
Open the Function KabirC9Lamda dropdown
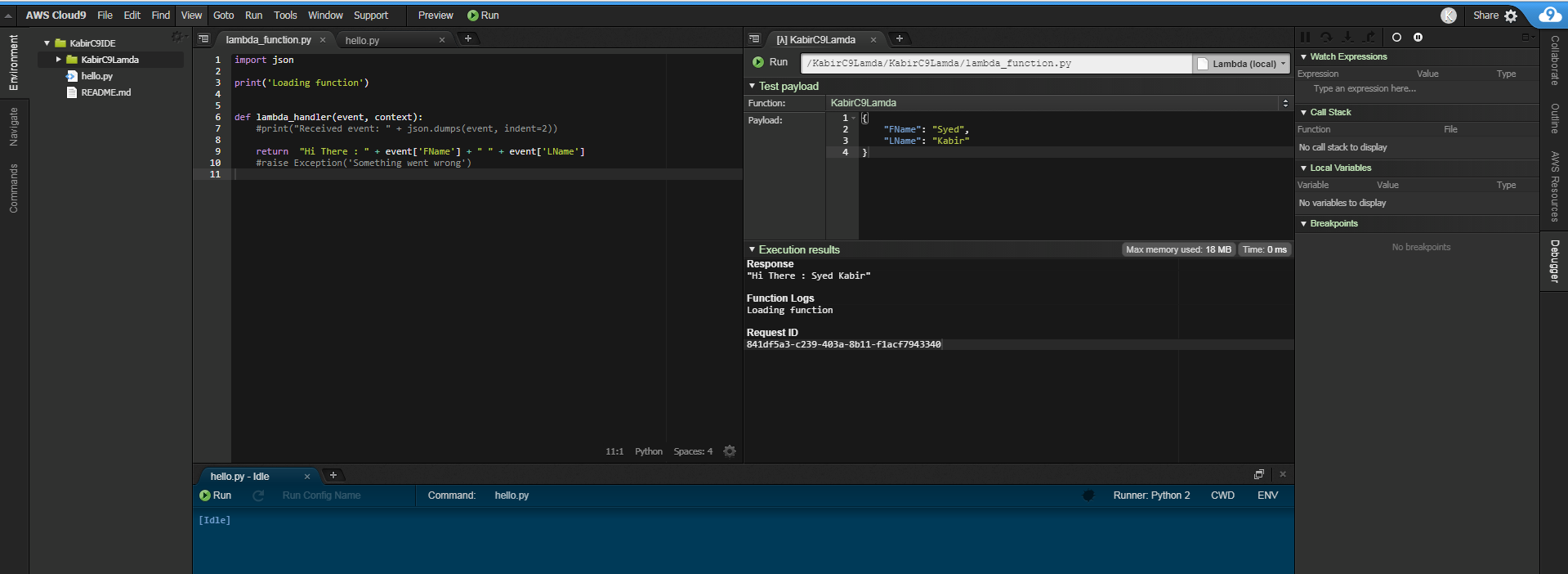(1060, 103)
